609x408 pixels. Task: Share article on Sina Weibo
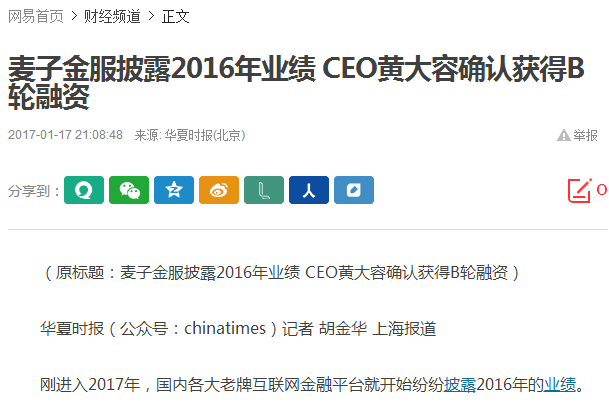219,190
